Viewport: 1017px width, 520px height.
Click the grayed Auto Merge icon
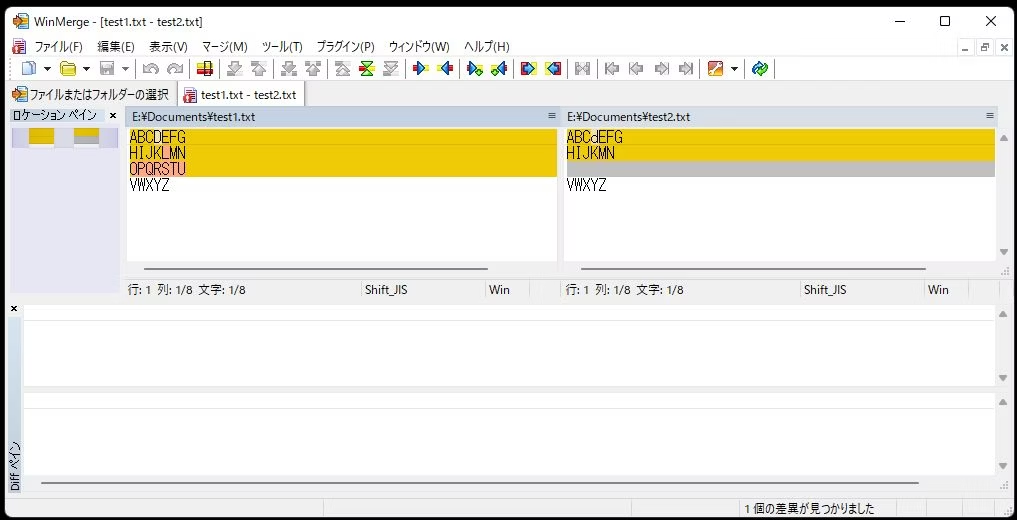click(582, 68)
